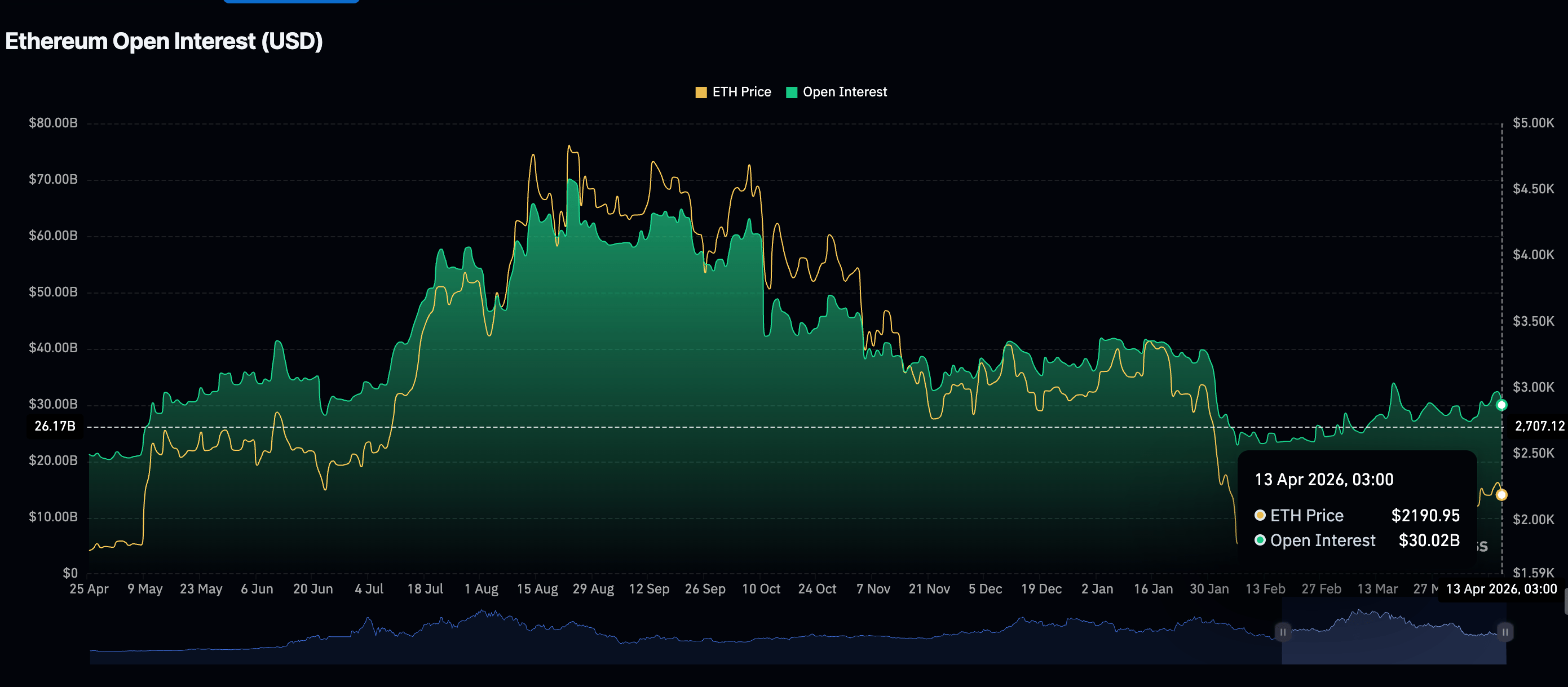1568x687 pixels.
Task: Click the green Open Interest legend swatch
Action: 791,92
